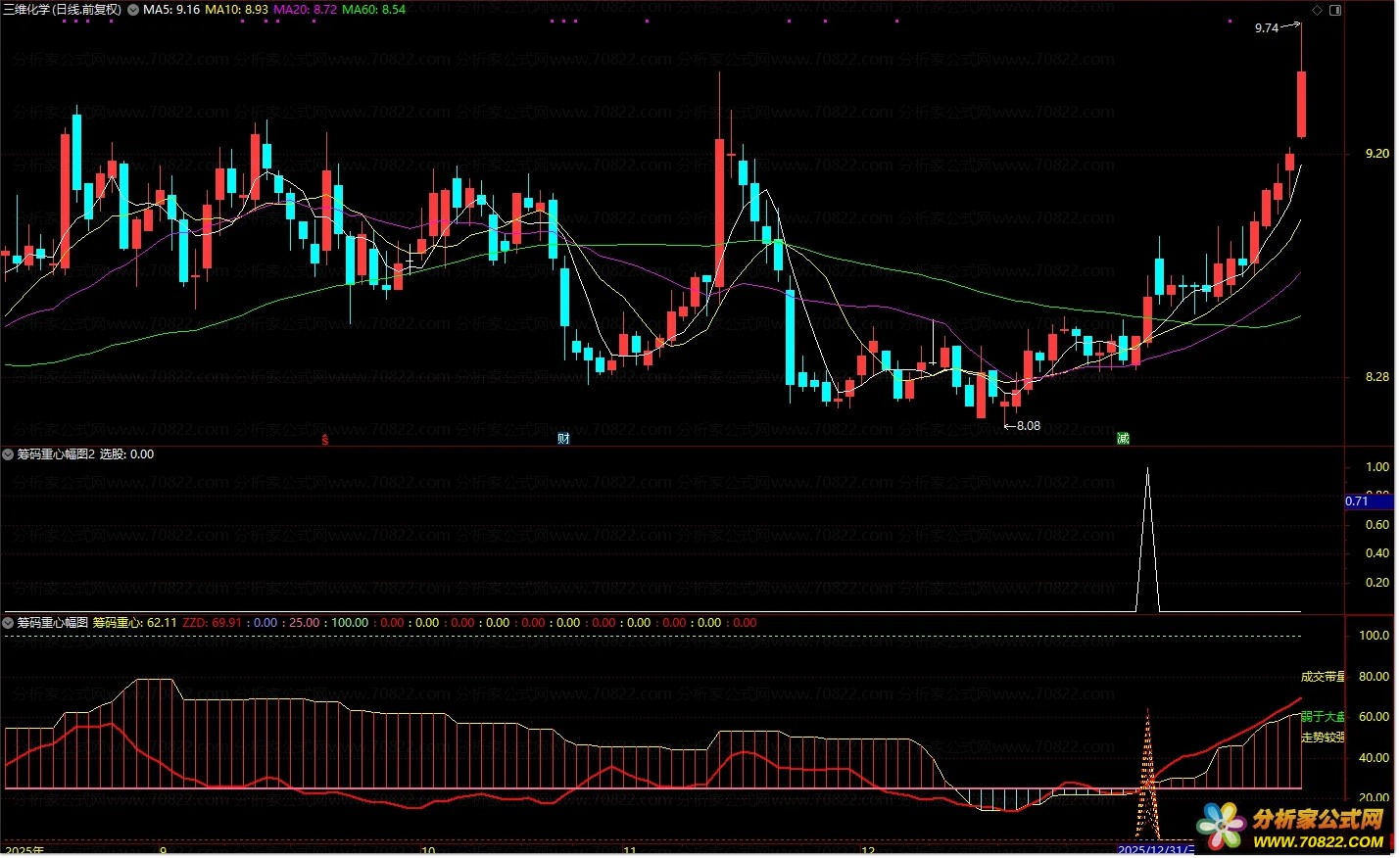Click the diamond icon at chart top-right

pos(1317,10)
